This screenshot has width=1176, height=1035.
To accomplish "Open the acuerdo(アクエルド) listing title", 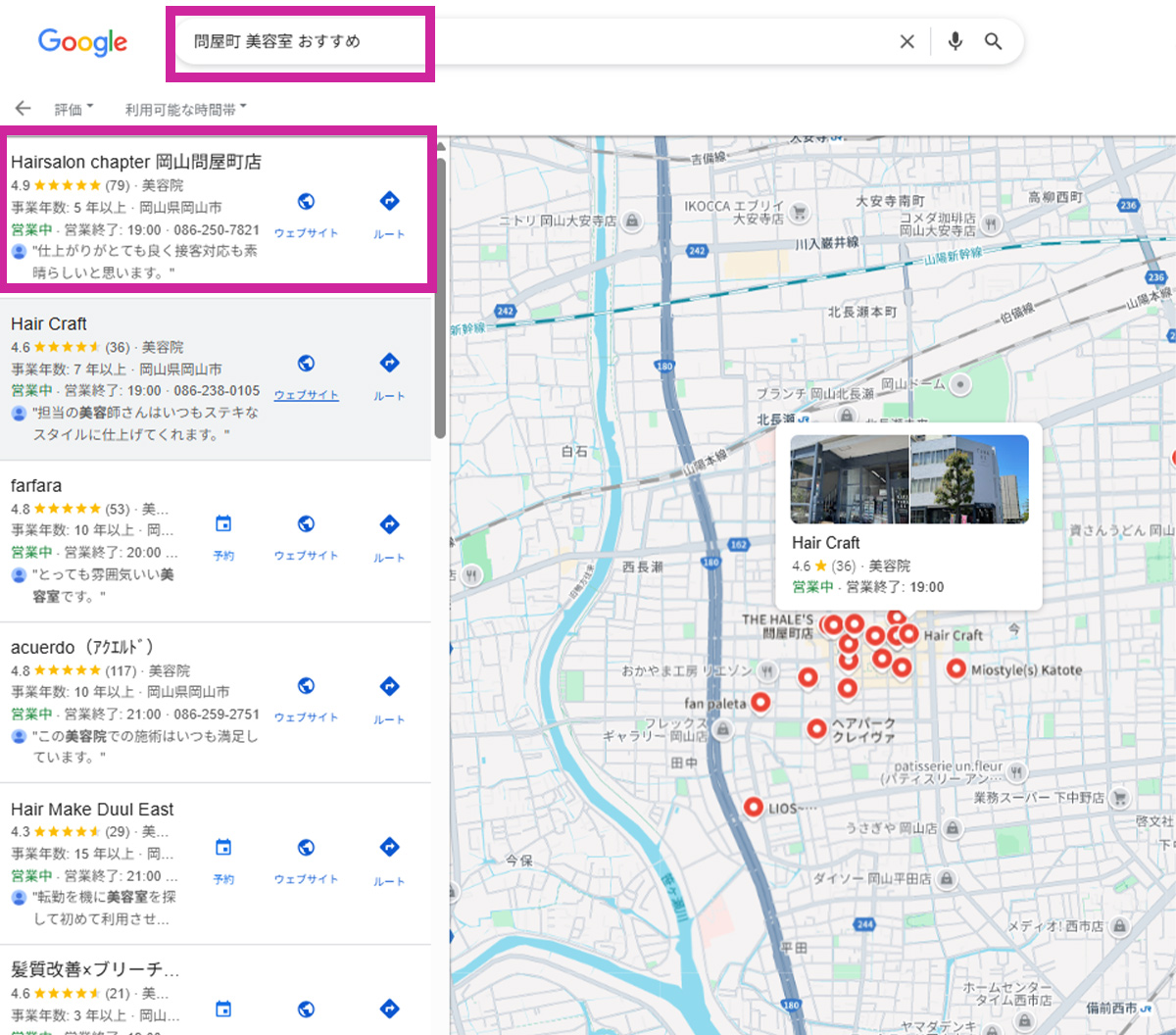I will tap(82, 647).
